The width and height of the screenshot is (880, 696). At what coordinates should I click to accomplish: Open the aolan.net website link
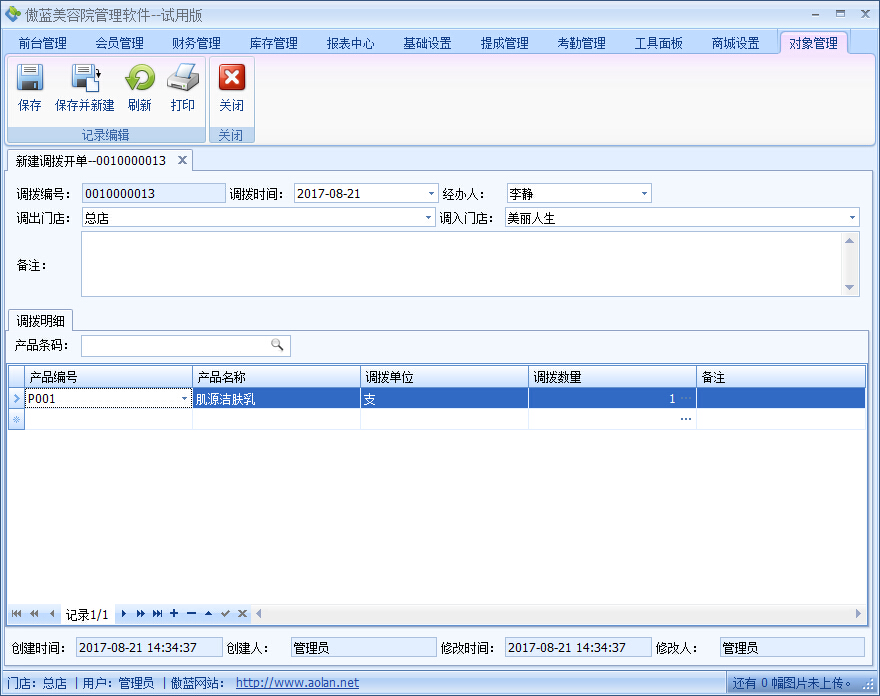(296, 683)
